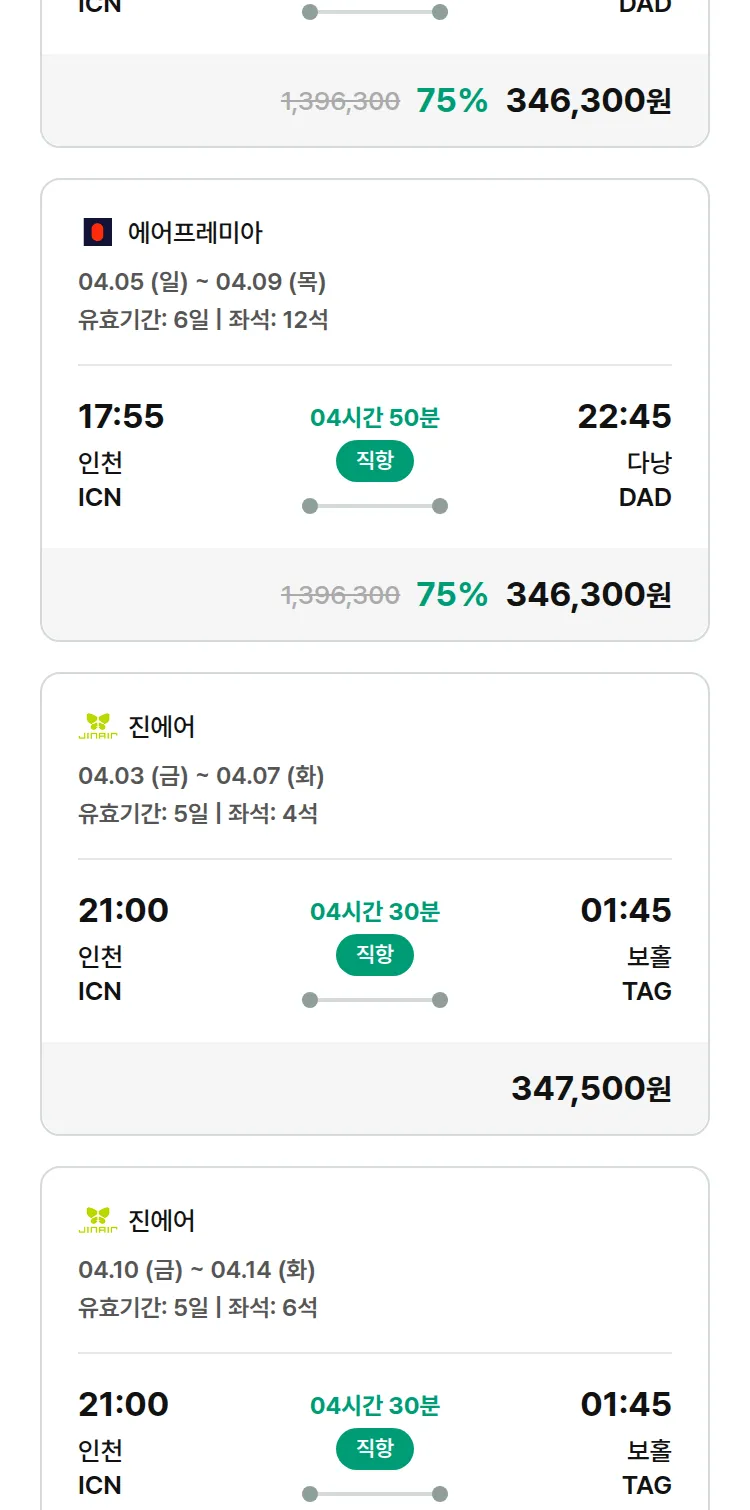Image resolution: width=750 pixels, height=1510 pixels.
Task: Click the 04.05 (일) ~ 04.09 (목) date range
Action: 202,282
